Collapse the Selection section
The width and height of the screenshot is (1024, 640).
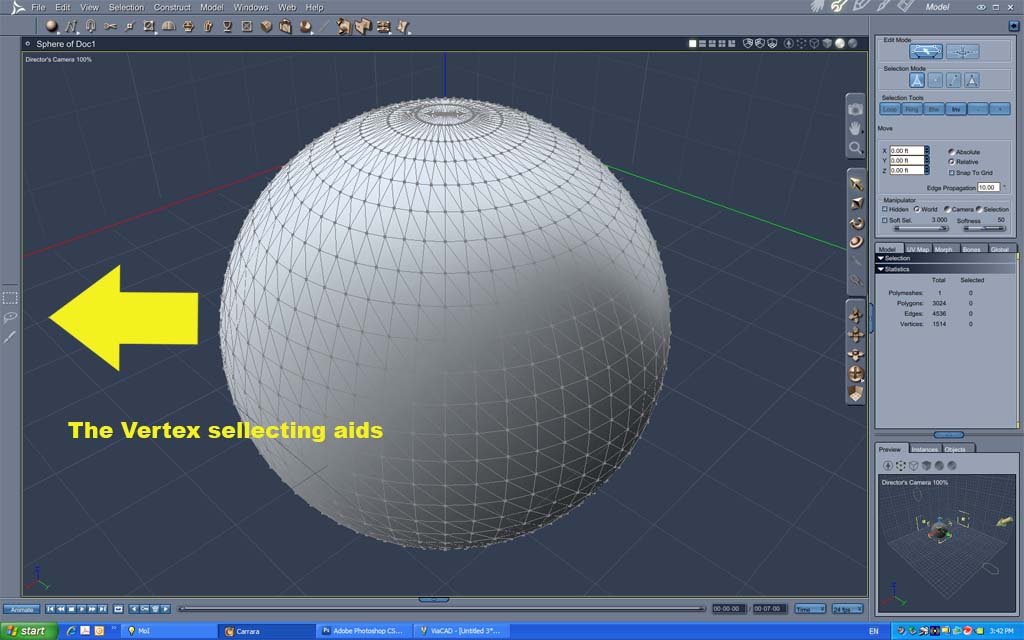coord(880,258)
